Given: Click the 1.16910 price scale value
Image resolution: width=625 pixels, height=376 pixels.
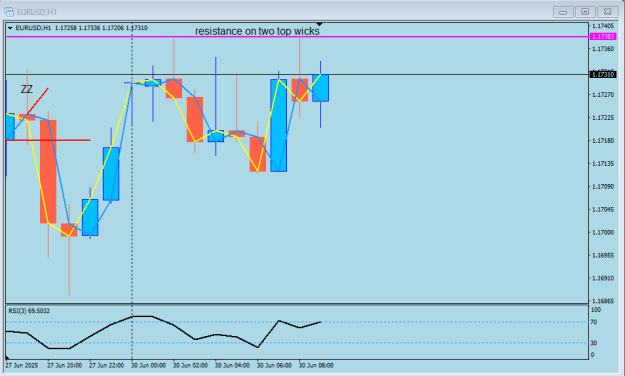Looking at the screenshot, I should (x=603, y=278).
